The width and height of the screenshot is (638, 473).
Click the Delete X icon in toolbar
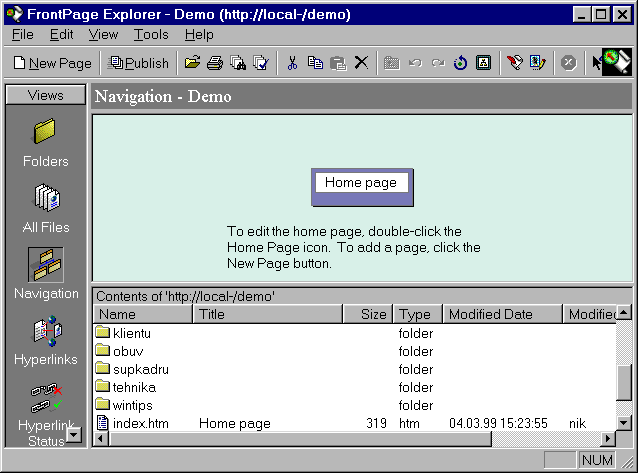(361, 63)
